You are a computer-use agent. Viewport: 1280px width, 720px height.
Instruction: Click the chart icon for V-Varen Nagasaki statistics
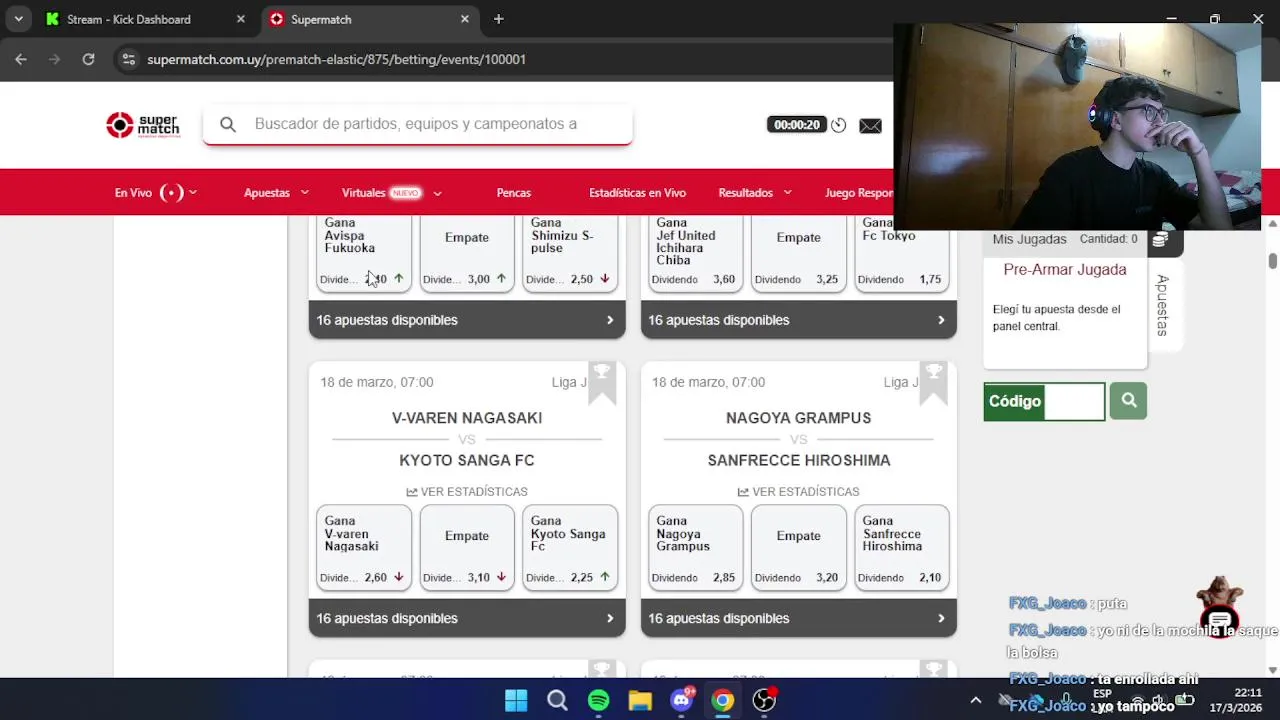point(412,492)
